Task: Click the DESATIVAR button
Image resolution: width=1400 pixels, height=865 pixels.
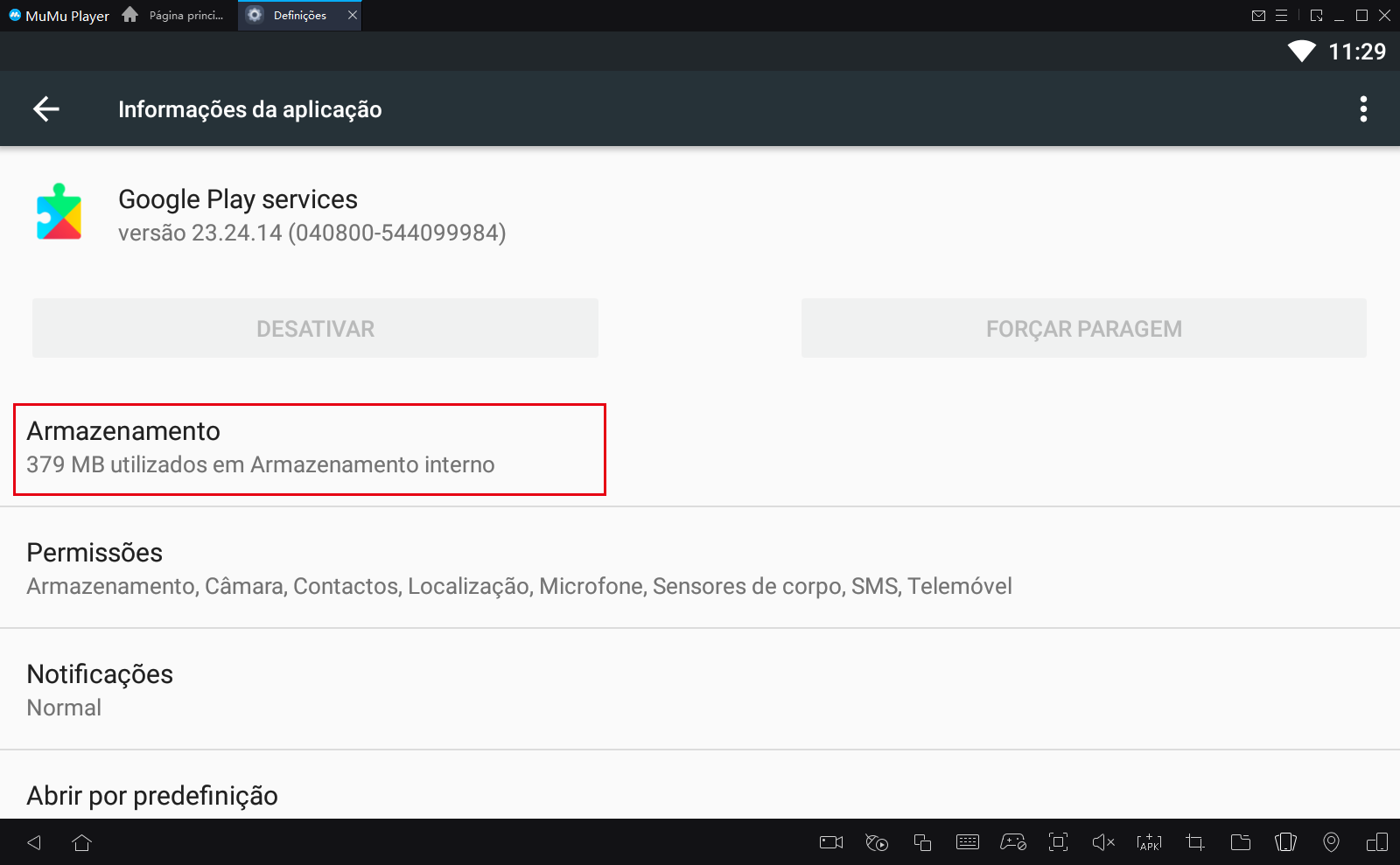Action: pos(315,328)
